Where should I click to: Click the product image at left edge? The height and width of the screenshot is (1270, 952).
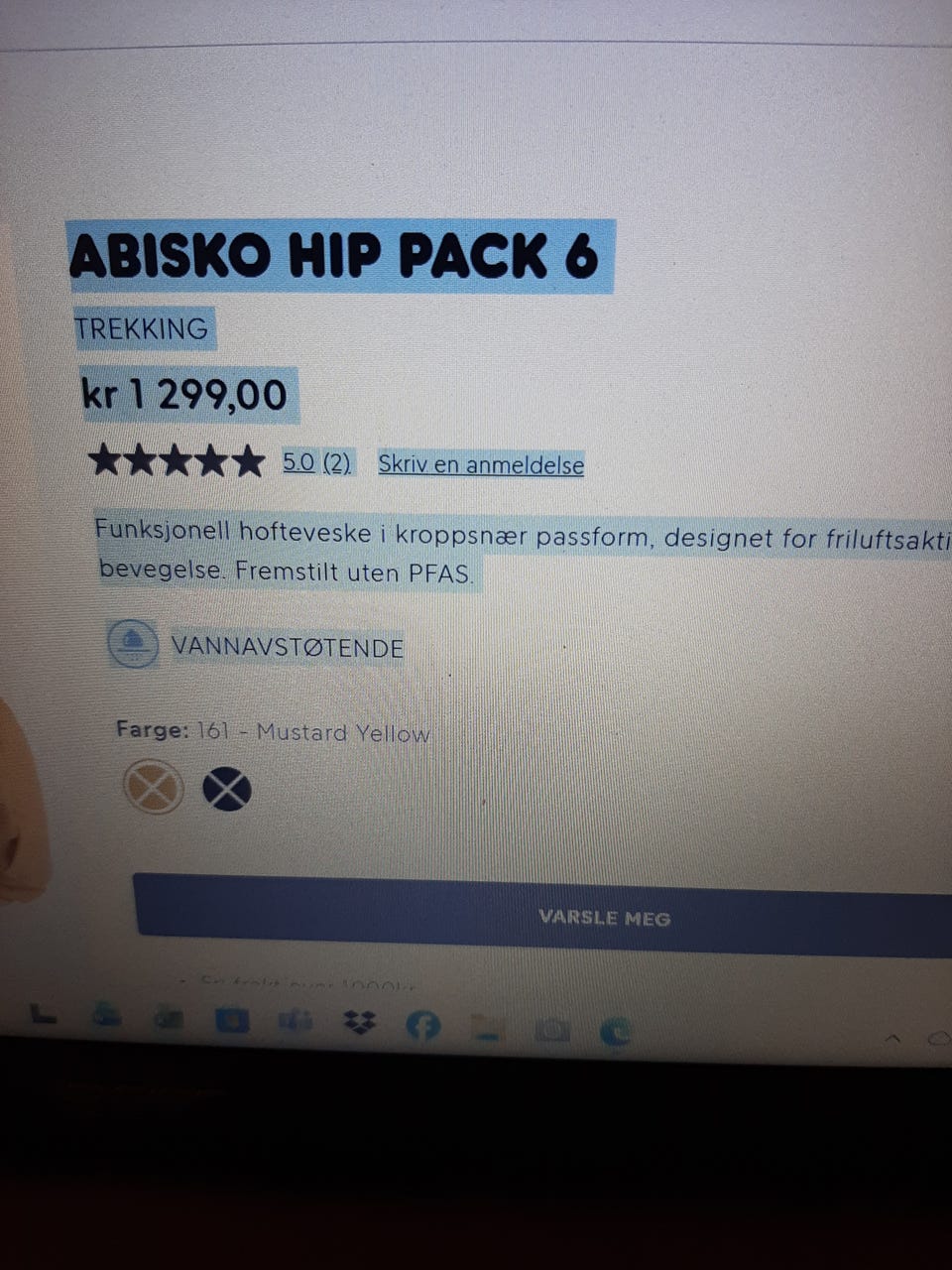(20, 799)
